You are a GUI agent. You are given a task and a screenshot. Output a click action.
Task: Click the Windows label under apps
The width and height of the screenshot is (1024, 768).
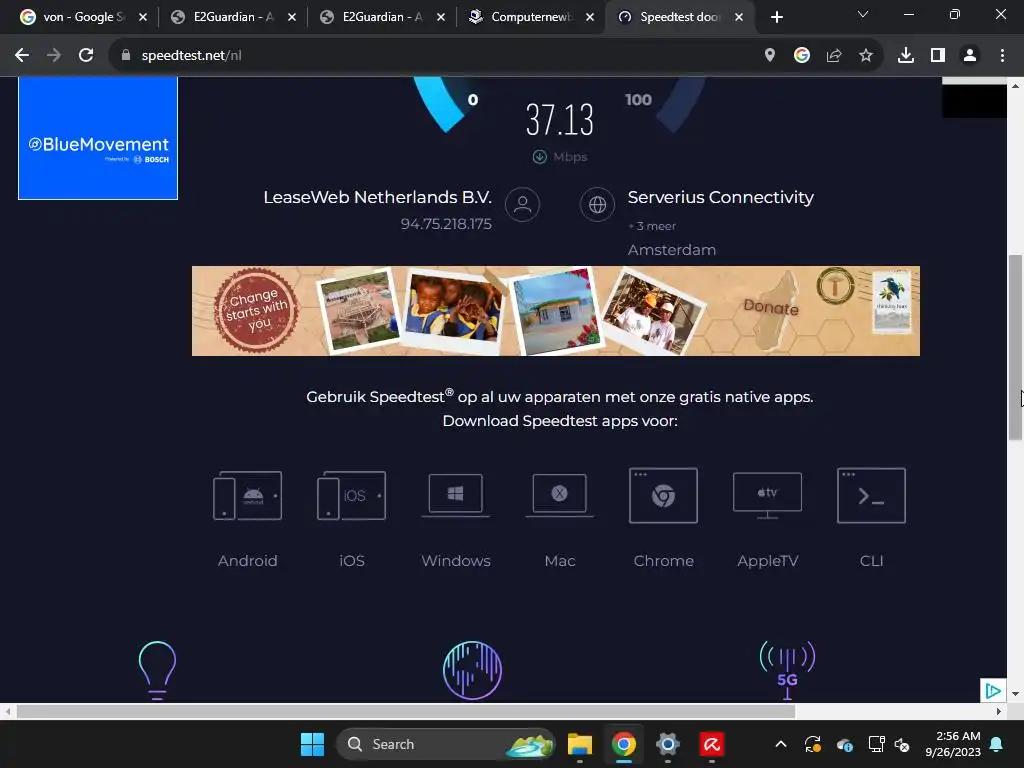coord(456,561)
